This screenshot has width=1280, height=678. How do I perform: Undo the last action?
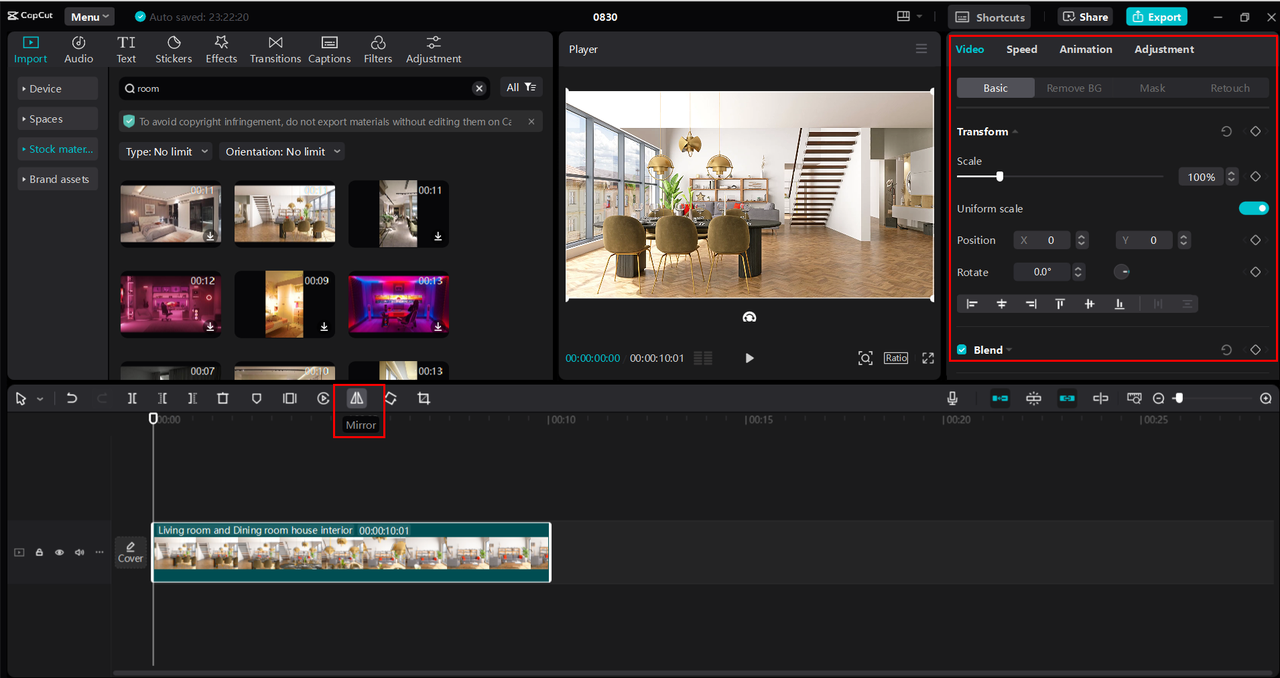(72, 398)
